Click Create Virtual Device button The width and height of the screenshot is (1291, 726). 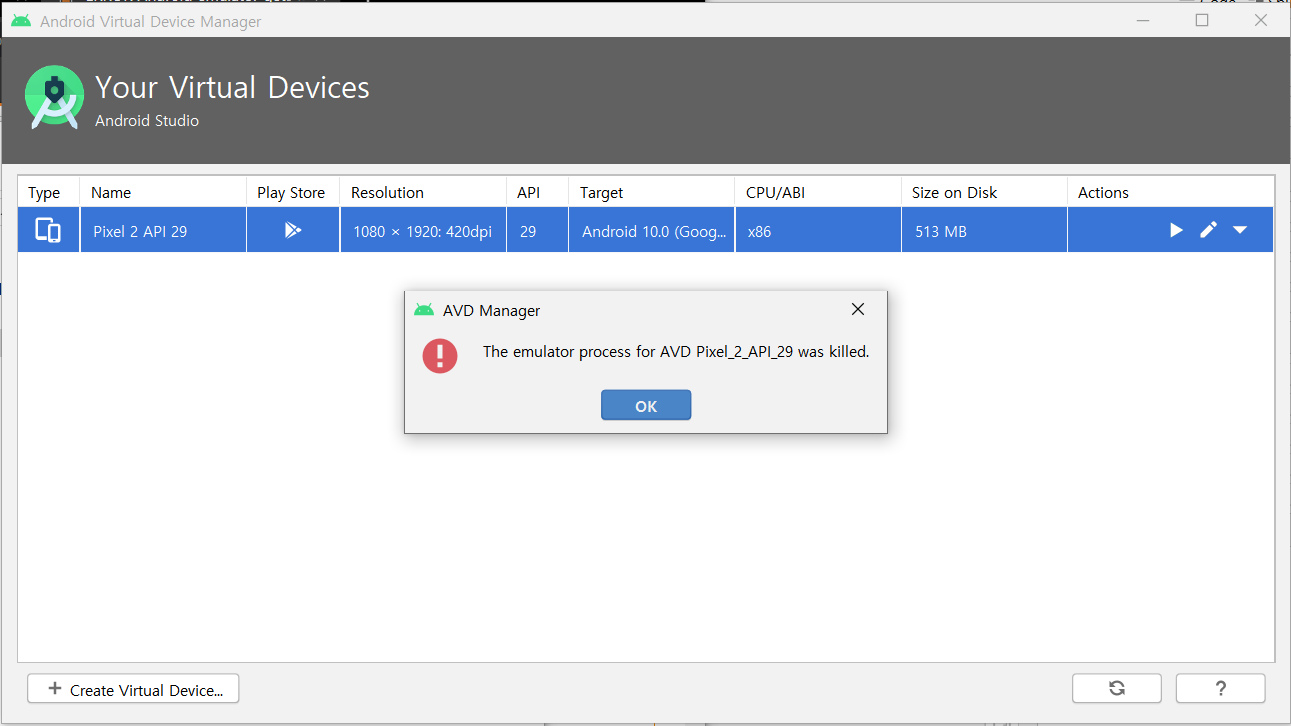pyautogui.click(x=133, y=689)
